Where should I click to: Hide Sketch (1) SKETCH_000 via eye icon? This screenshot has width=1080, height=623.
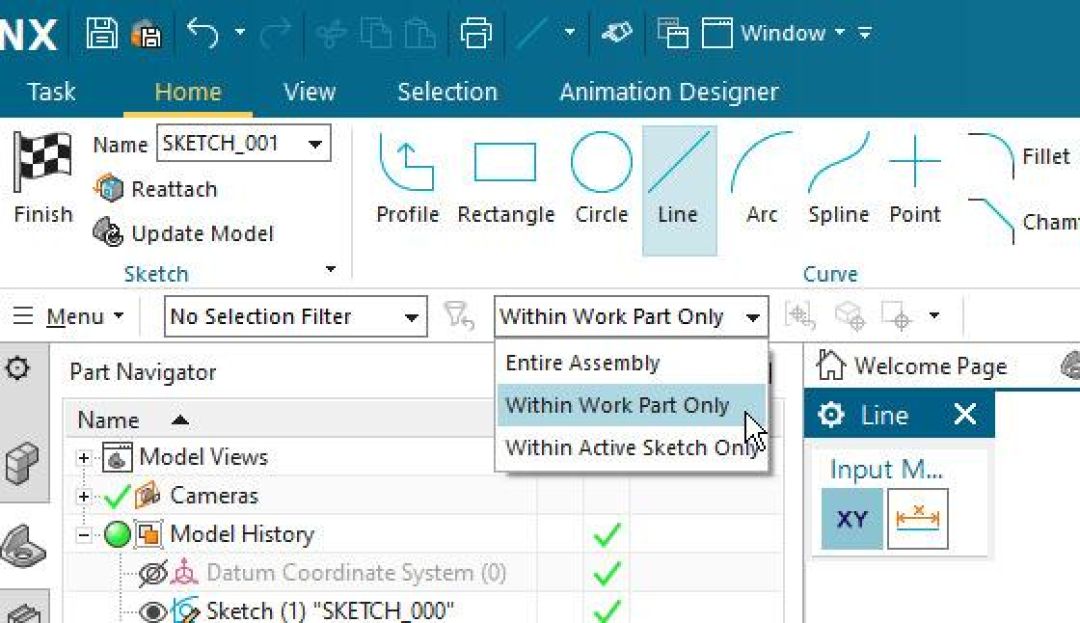pyautogui.click(x=152, y=611)
